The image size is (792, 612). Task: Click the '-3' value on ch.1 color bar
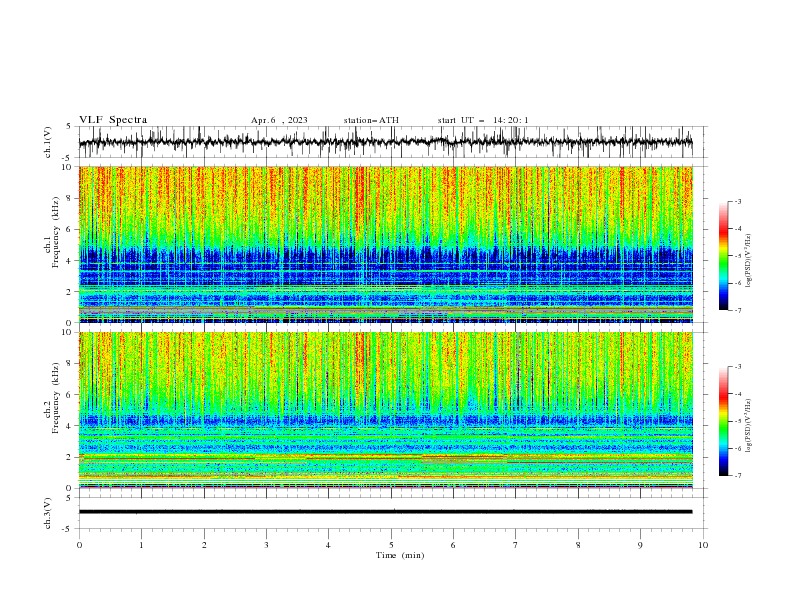pos(738,201)
